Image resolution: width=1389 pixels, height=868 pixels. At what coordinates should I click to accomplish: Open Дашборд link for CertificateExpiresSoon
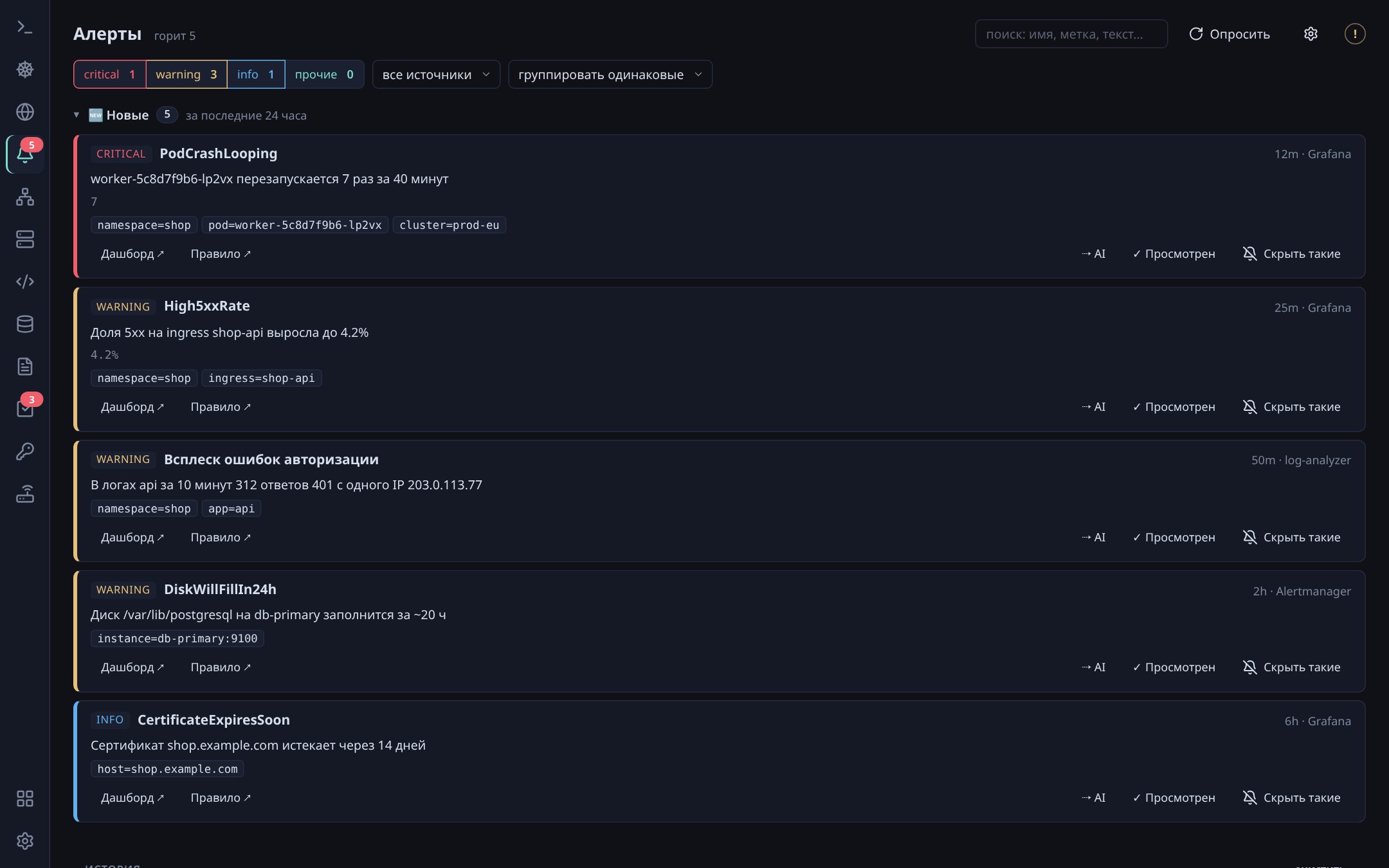click(132, 798)
